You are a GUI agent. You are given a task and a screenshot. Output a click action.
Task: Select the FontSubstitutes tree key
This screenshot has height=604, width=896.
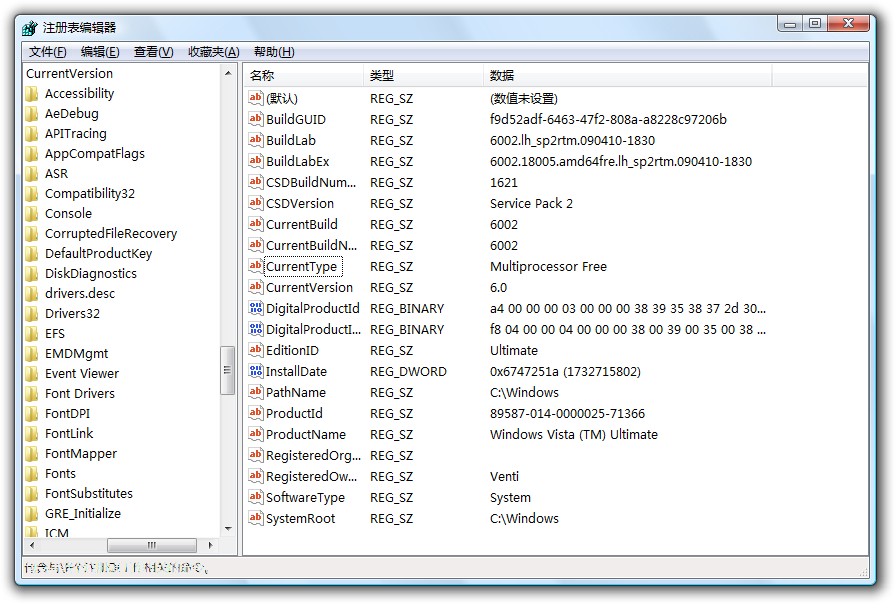click(x=89, y=494)
